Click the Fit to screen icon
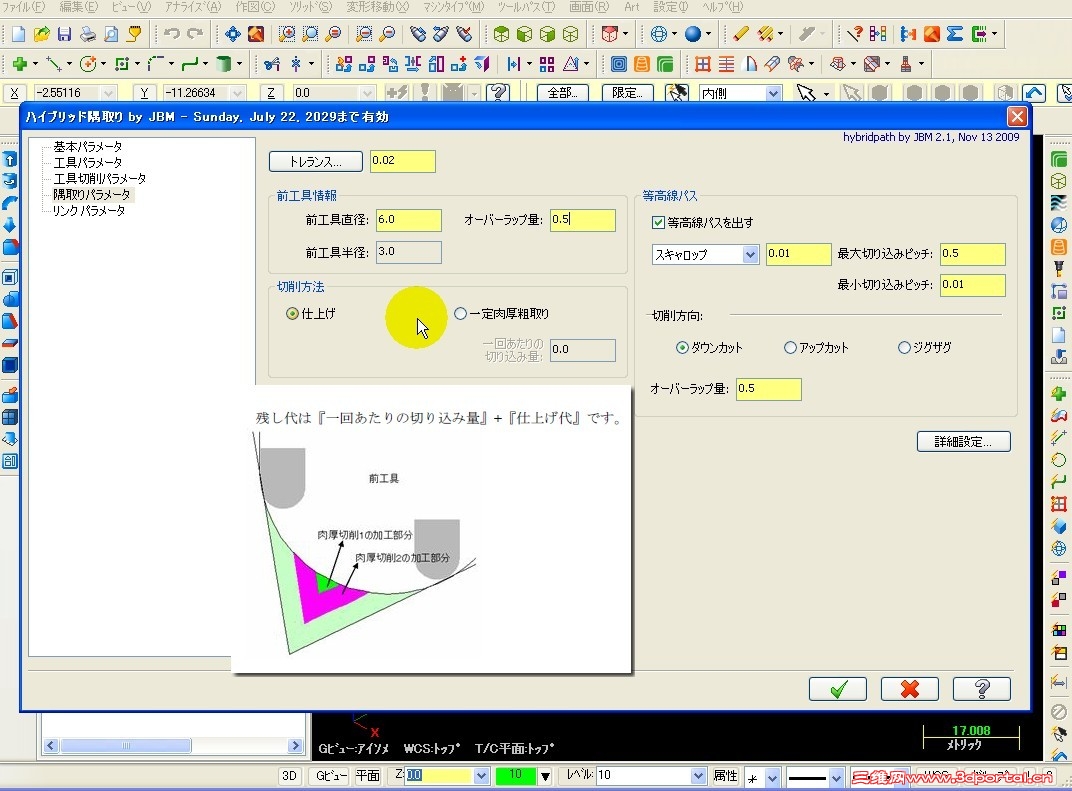Screen dimensions: 1072x791 (x=232, y=33)
